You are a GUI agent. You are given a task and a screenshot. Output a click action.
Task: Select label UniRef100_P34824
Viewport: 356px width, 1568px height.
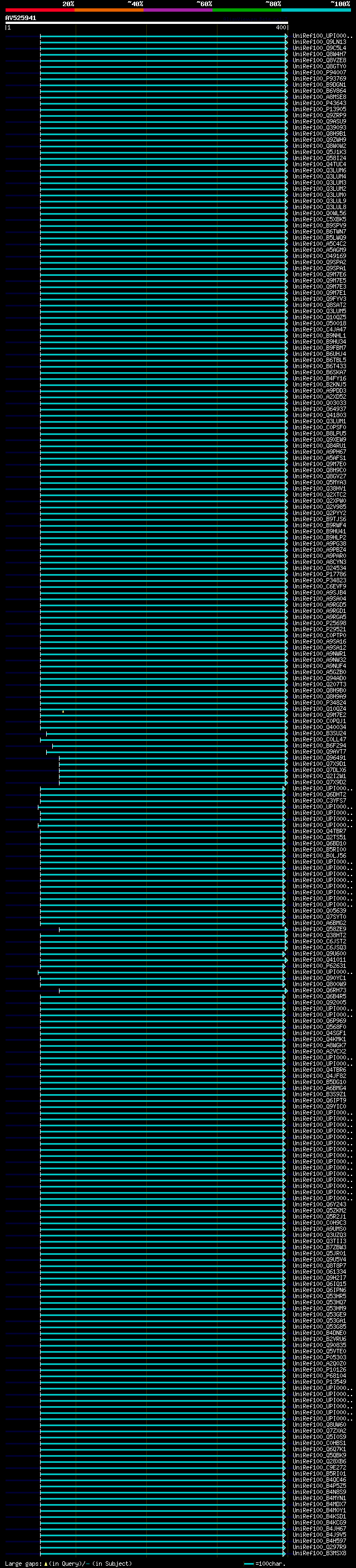[x=319, y=703]
